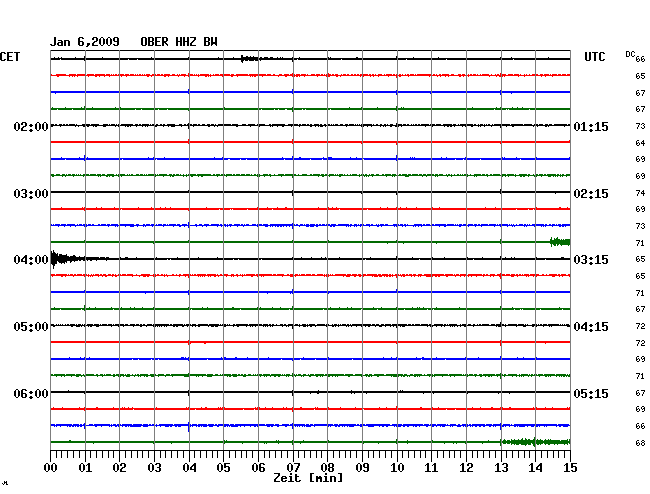Click the 07 minute axis label

coord(293,467)
